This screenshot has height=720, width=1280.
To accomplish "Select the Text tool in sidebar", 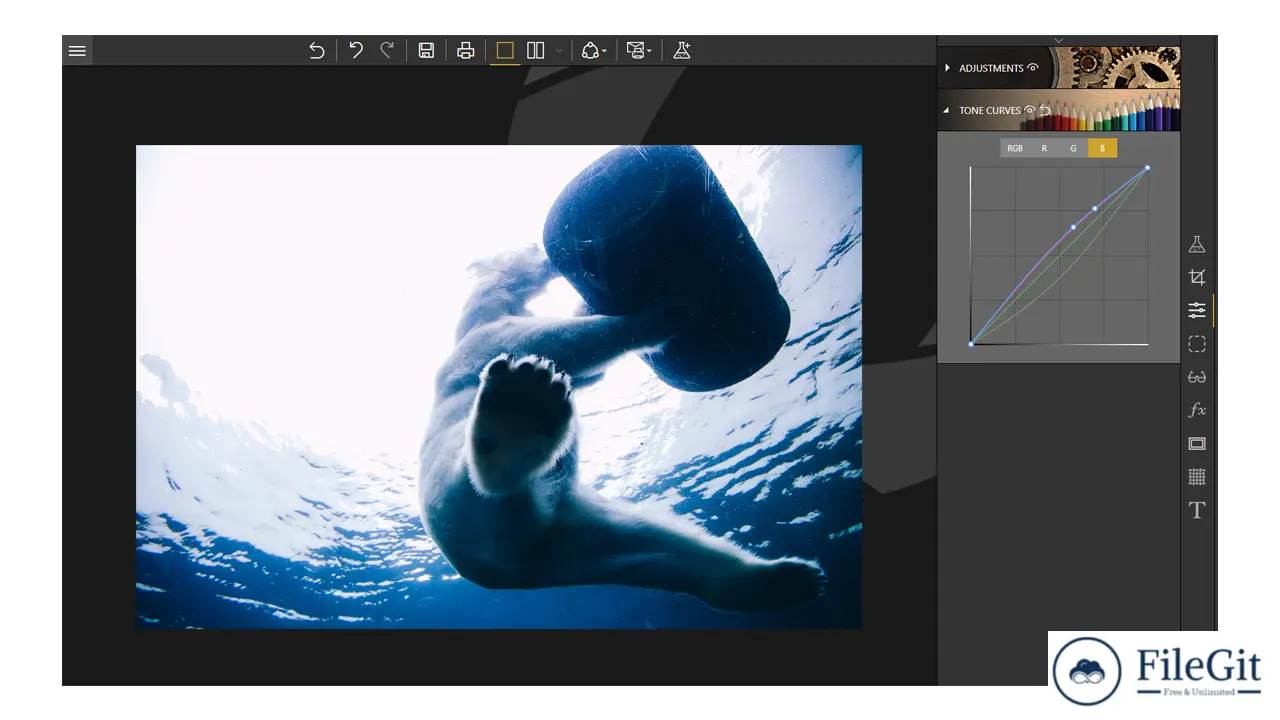I will pyautogui.click(x=1197, y=510).
